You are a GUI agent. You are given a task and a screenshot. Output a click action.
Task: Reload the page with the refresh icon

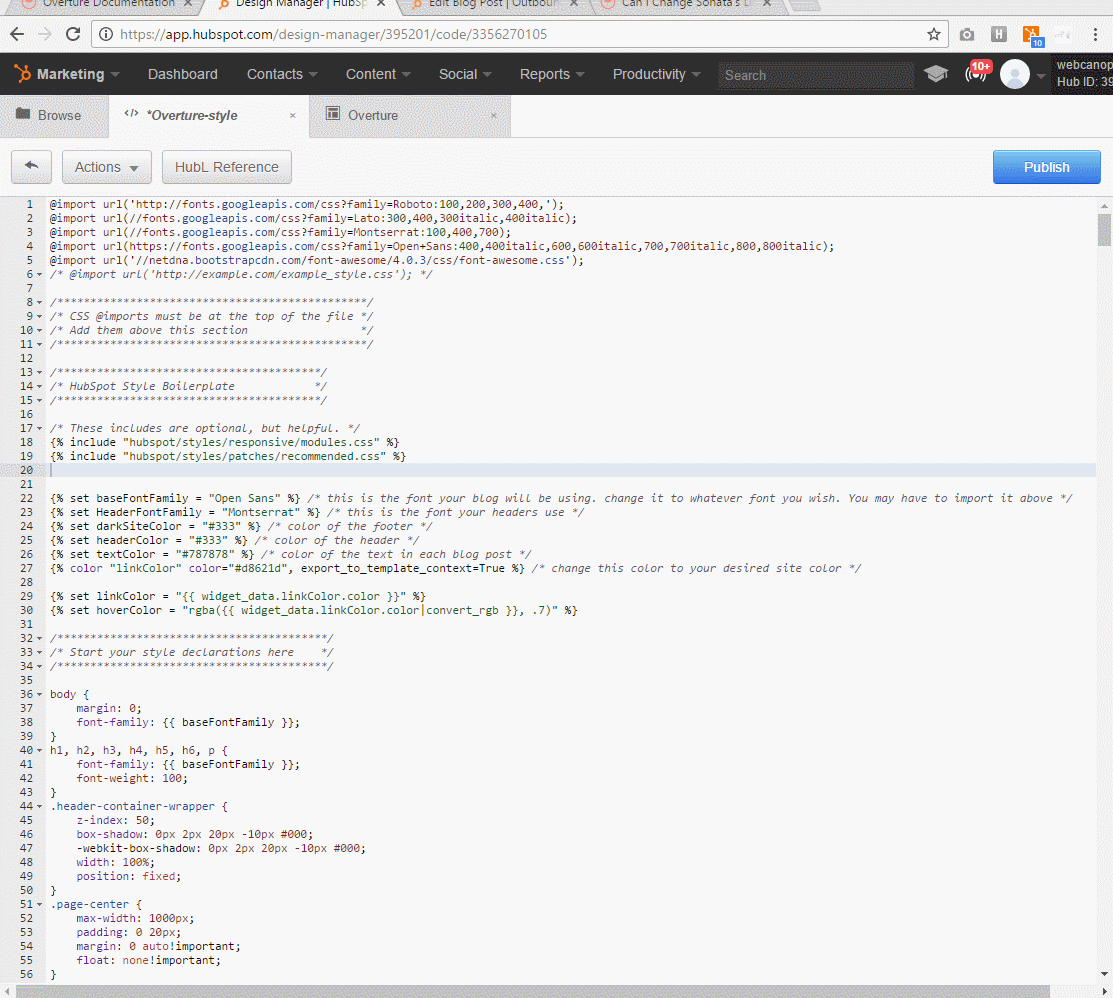72,34
